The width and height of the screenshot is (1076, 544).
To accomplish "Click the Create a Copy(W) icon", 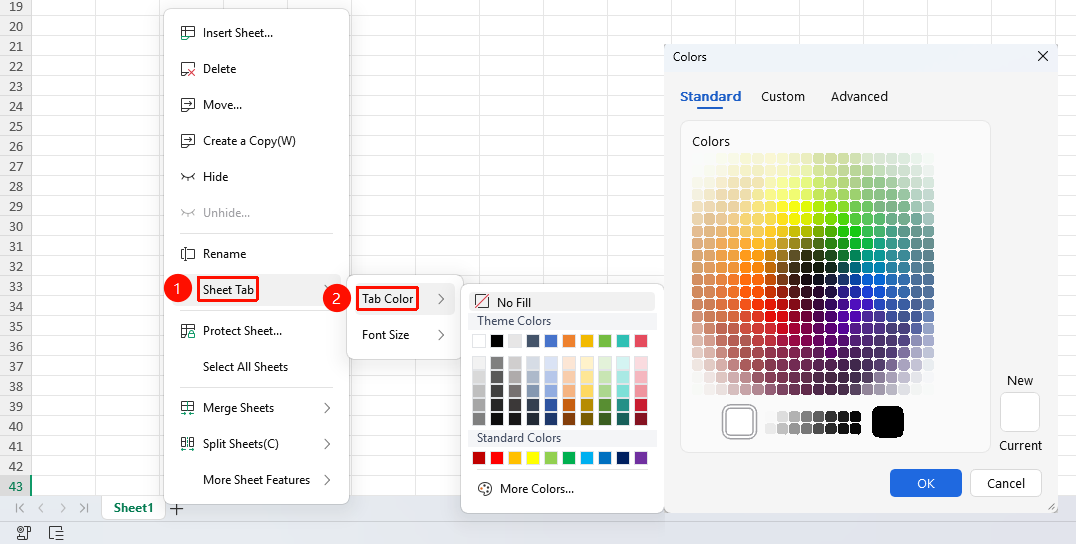I will pyautogui.click(x=187, y=141).
